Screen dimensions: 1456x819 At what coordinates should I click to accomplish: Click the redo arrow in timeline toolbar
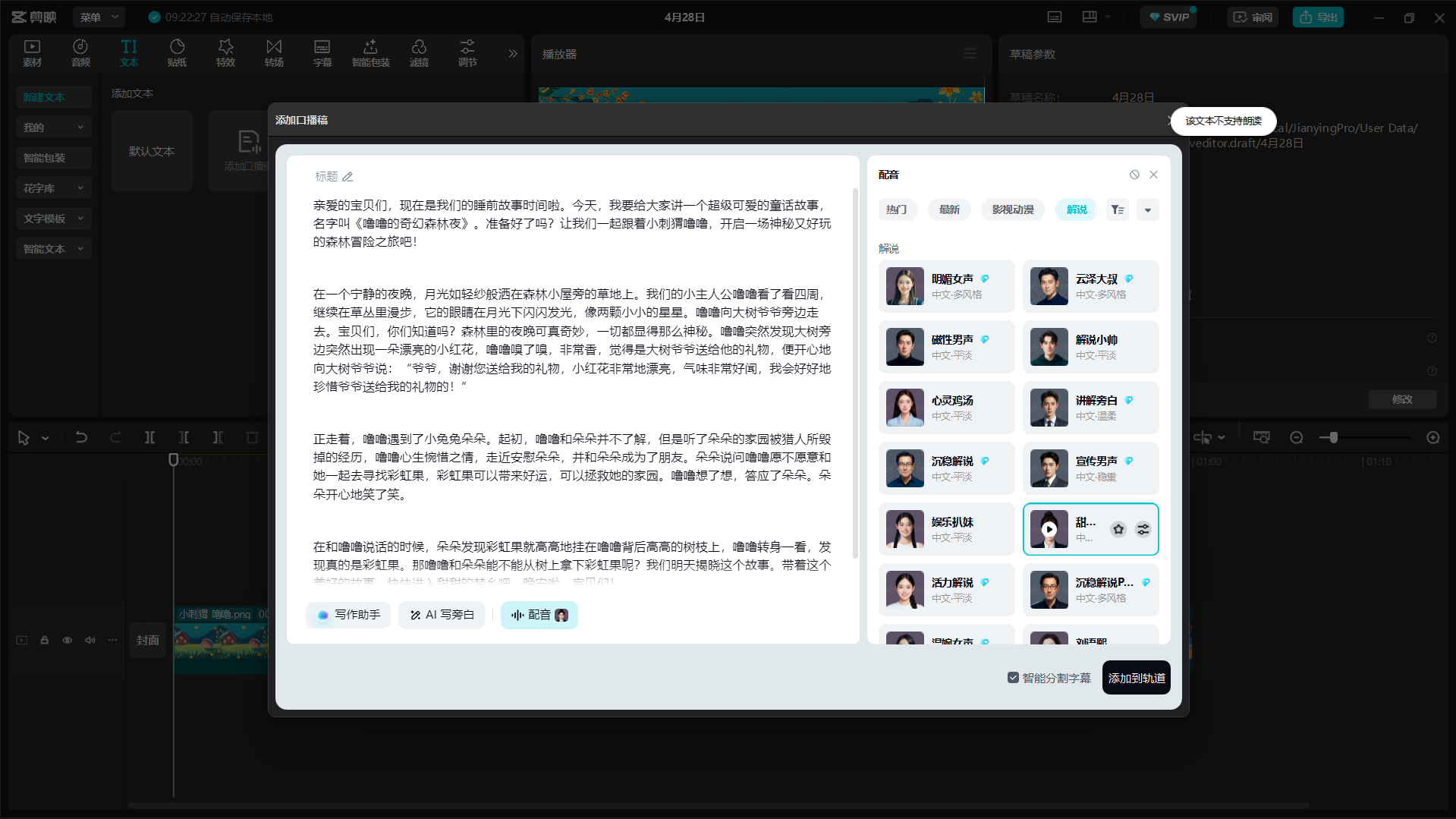(x=115, y=437)
